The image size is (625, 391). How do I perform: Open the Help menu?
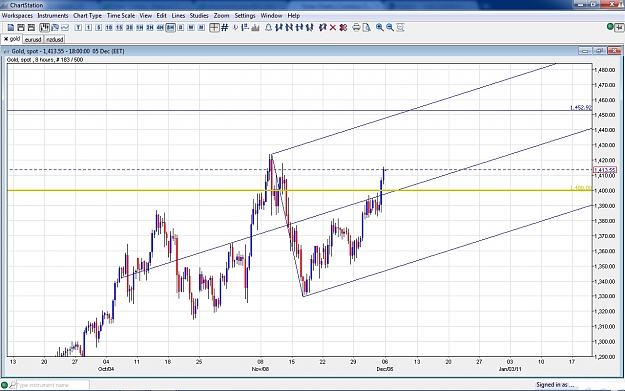coord(293,16)
